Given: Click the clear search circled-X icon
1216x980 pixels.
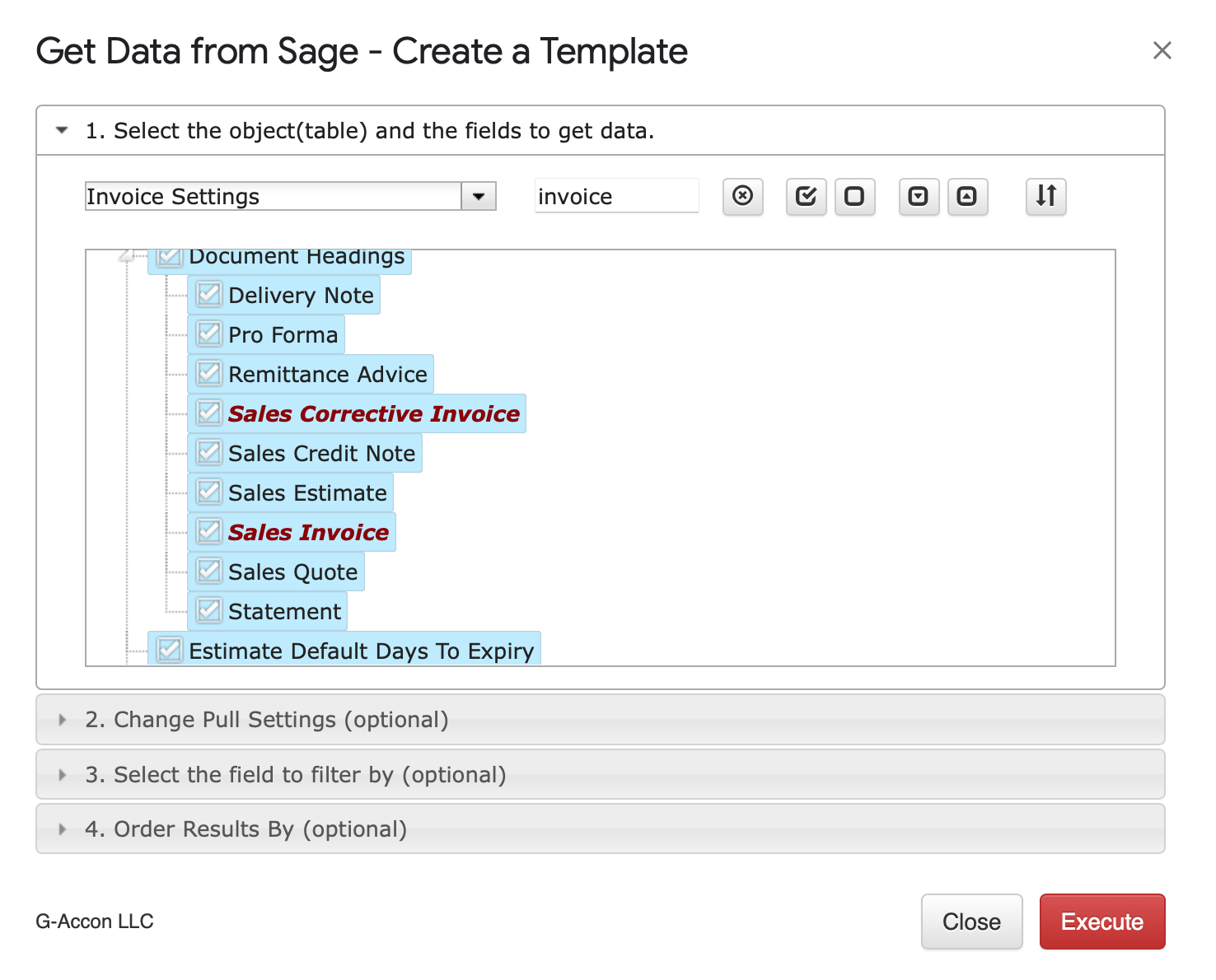Looking at the screenshot, I should coord(742,197).
